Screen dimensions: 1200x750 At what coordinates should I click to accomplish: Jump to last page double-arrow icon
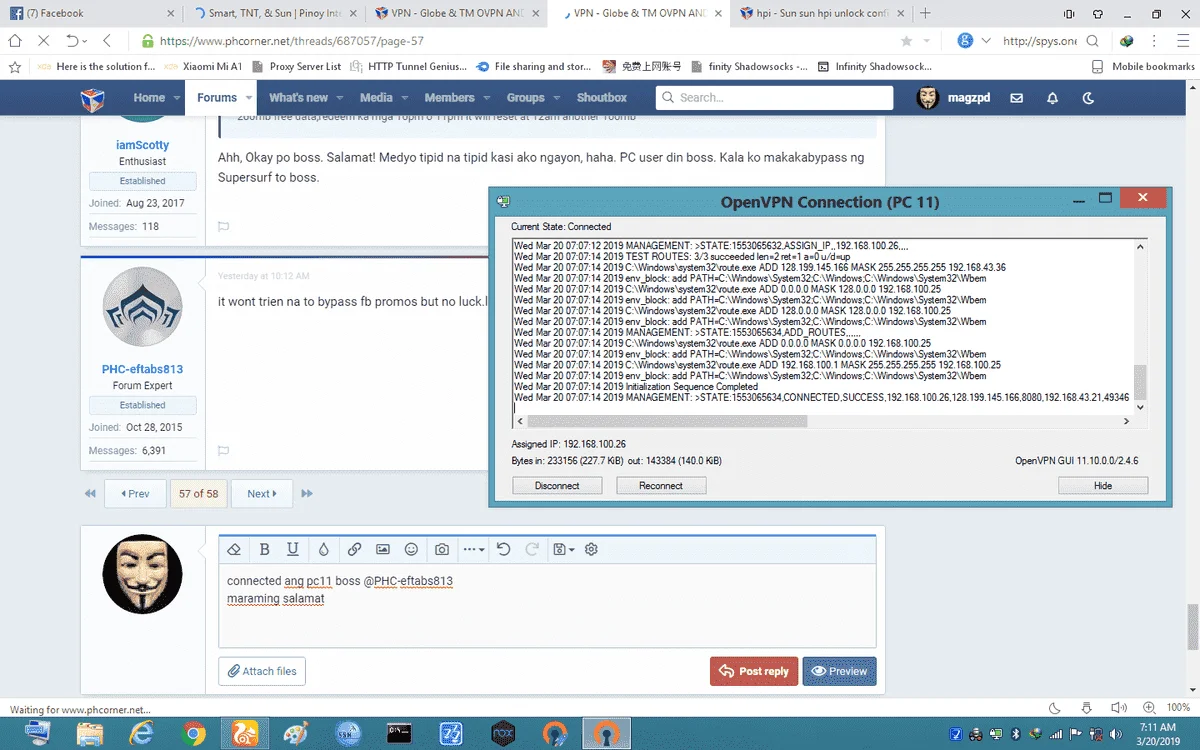tap(307, 494)
